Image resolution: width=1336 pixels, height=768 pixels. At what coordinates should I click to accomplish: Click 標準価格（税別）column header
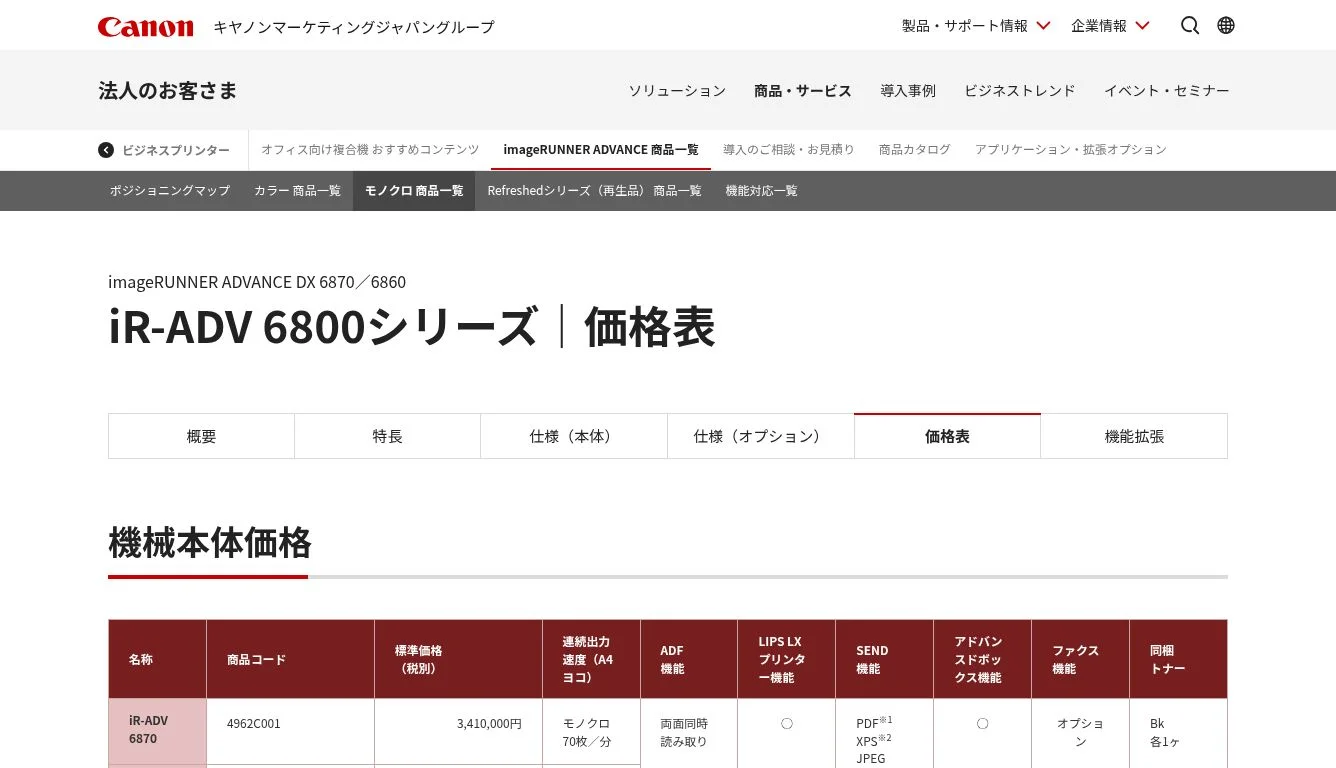pos(459,659)
